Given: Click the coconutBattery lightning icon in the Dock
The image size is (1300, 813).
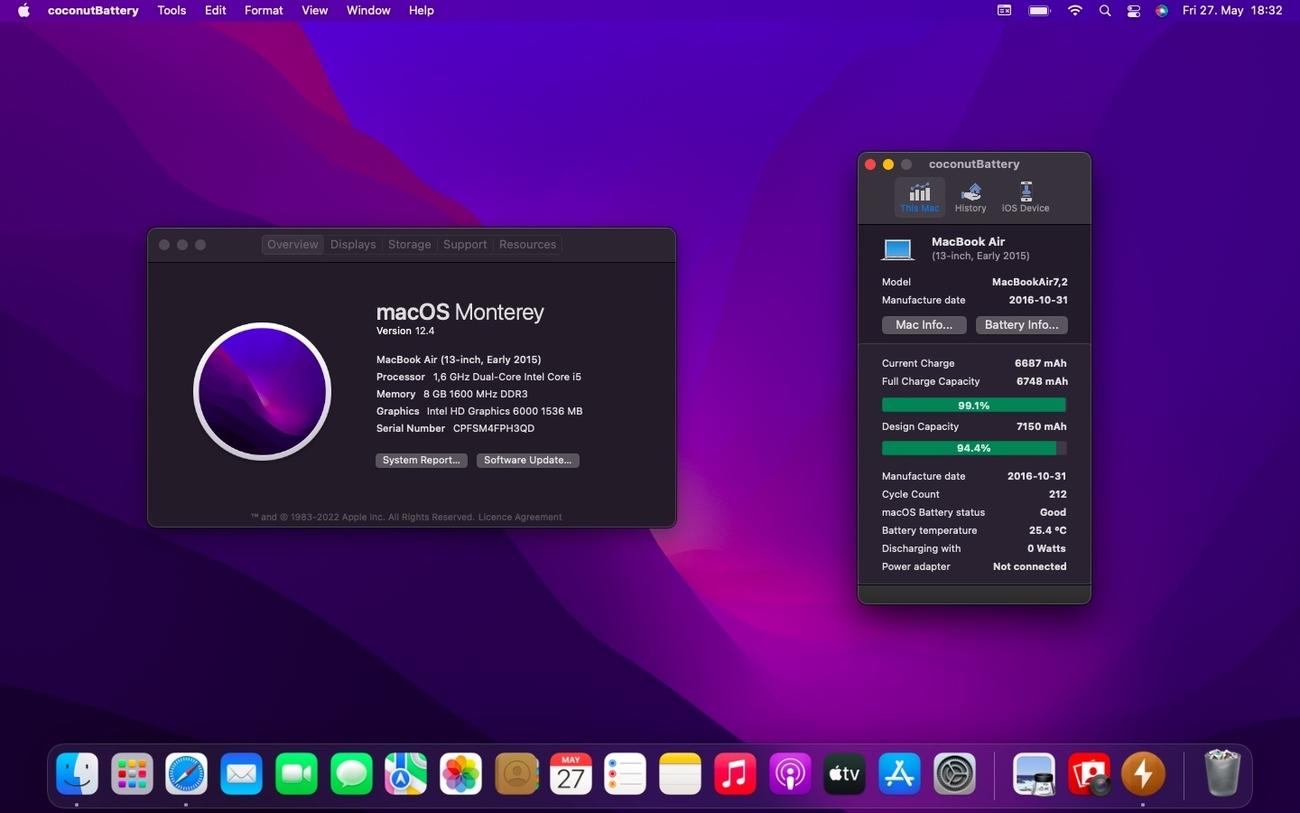Looking at the screenshot, I should [x=1143, y=774].
